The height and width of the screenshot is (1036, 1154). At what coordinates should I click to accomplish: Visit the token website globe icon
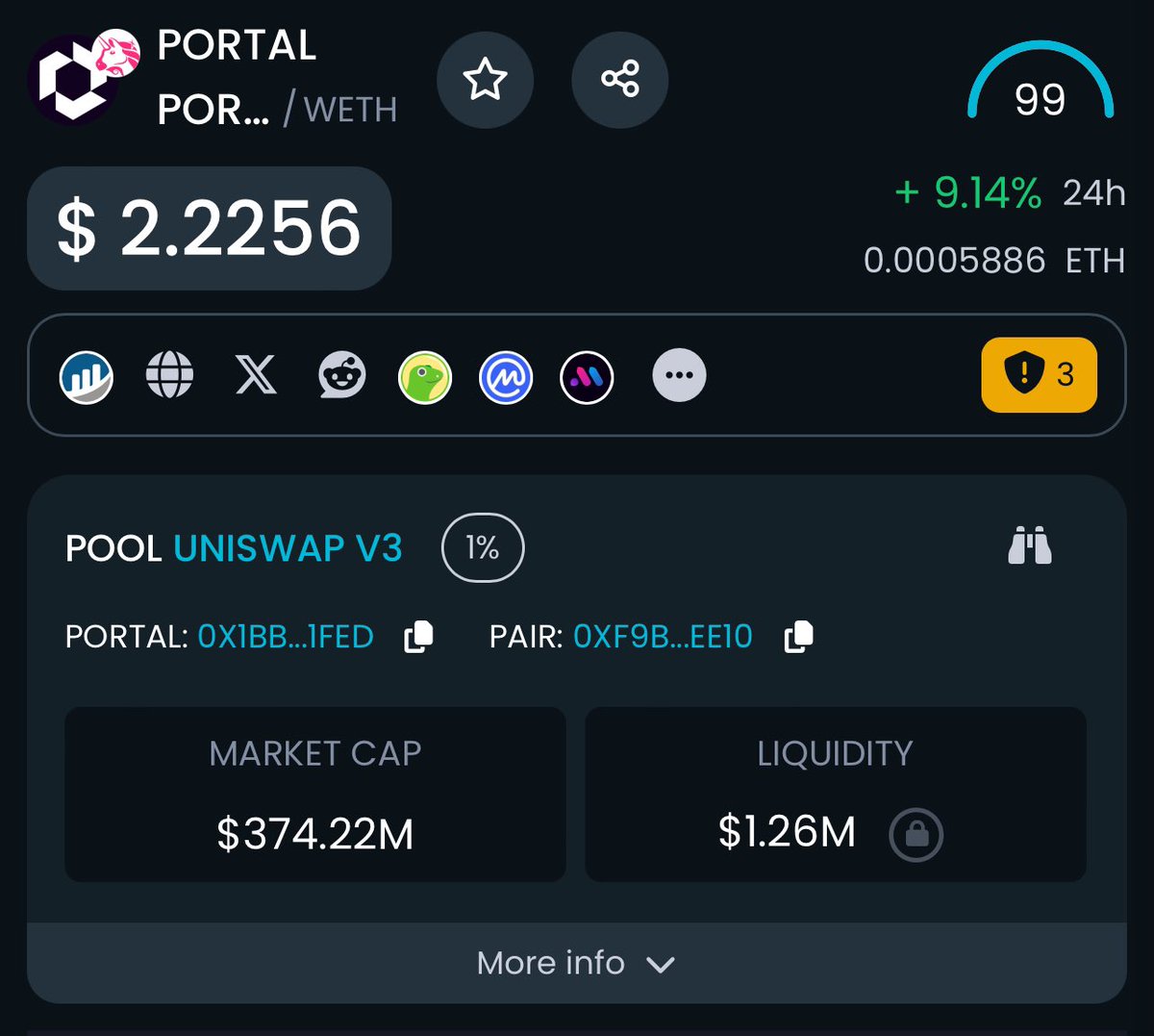tap(169, 374)
